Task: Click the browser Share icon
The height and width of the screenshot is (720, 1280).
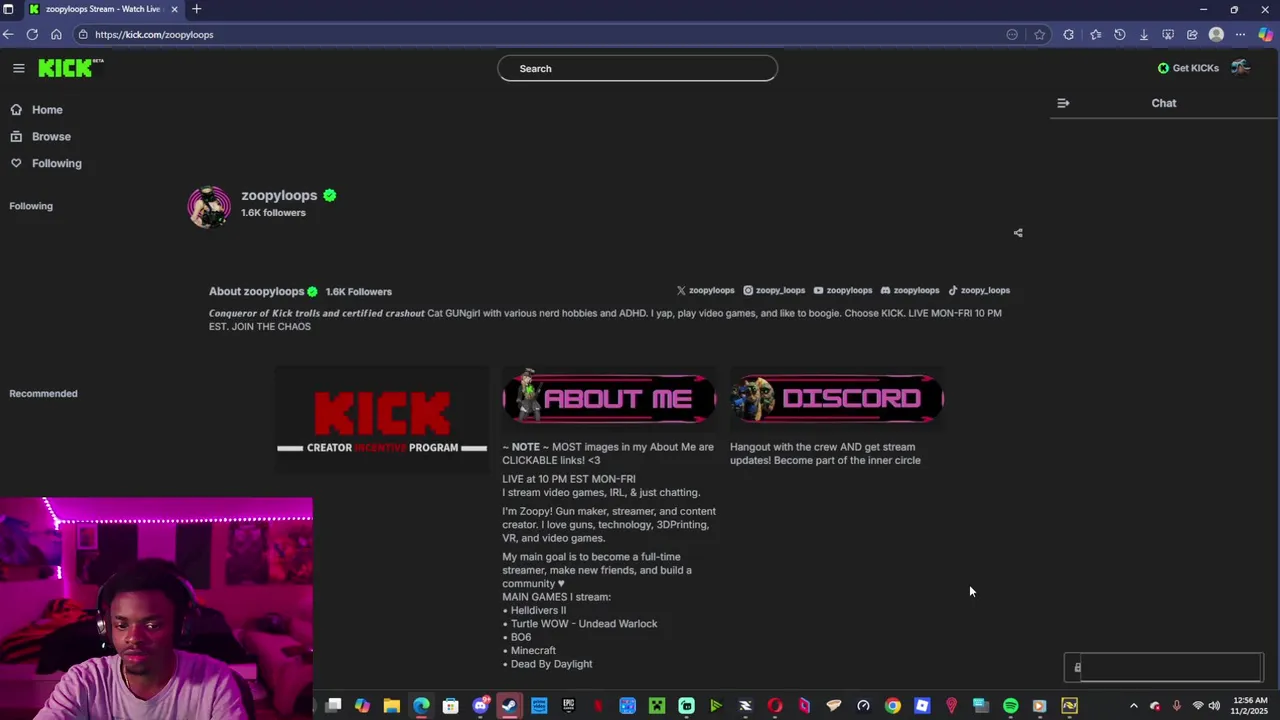Action: [x=1192, y=34]
